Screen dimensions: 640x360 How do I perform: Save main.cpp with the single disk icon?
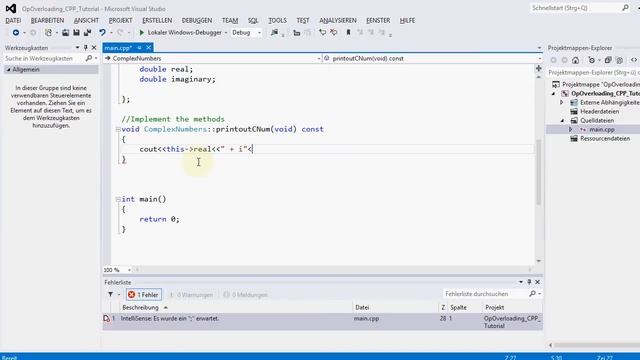click(76, 33)
